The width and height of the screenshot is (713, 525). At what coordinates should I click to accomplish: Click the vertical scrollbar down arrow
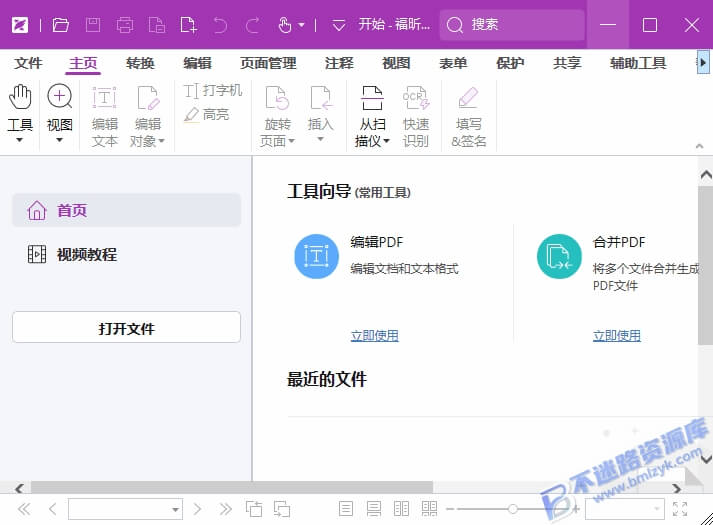coord(706,459)
